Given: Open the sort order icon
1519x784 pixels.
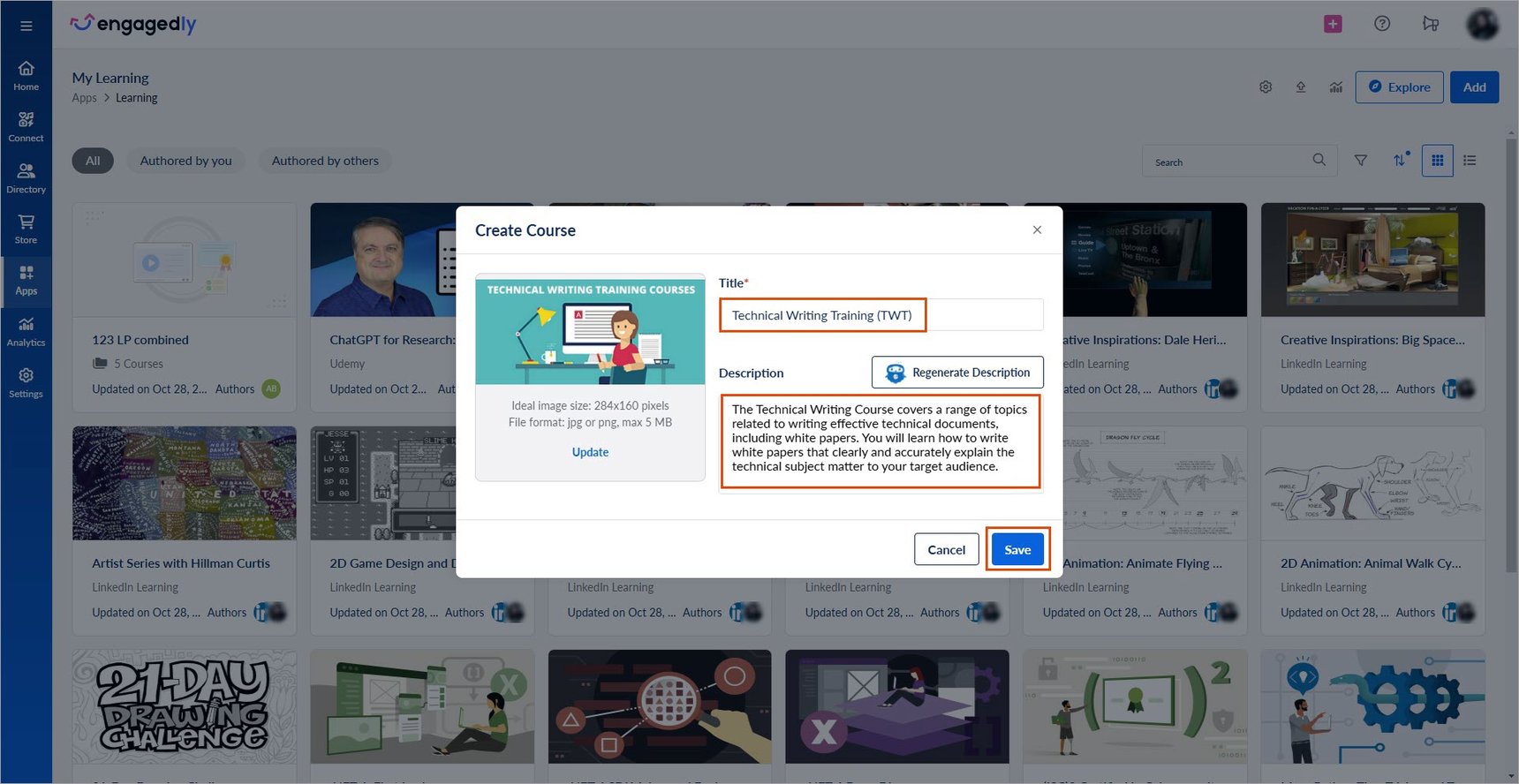Looking at the screenshot, I should tap(1401, 160).
